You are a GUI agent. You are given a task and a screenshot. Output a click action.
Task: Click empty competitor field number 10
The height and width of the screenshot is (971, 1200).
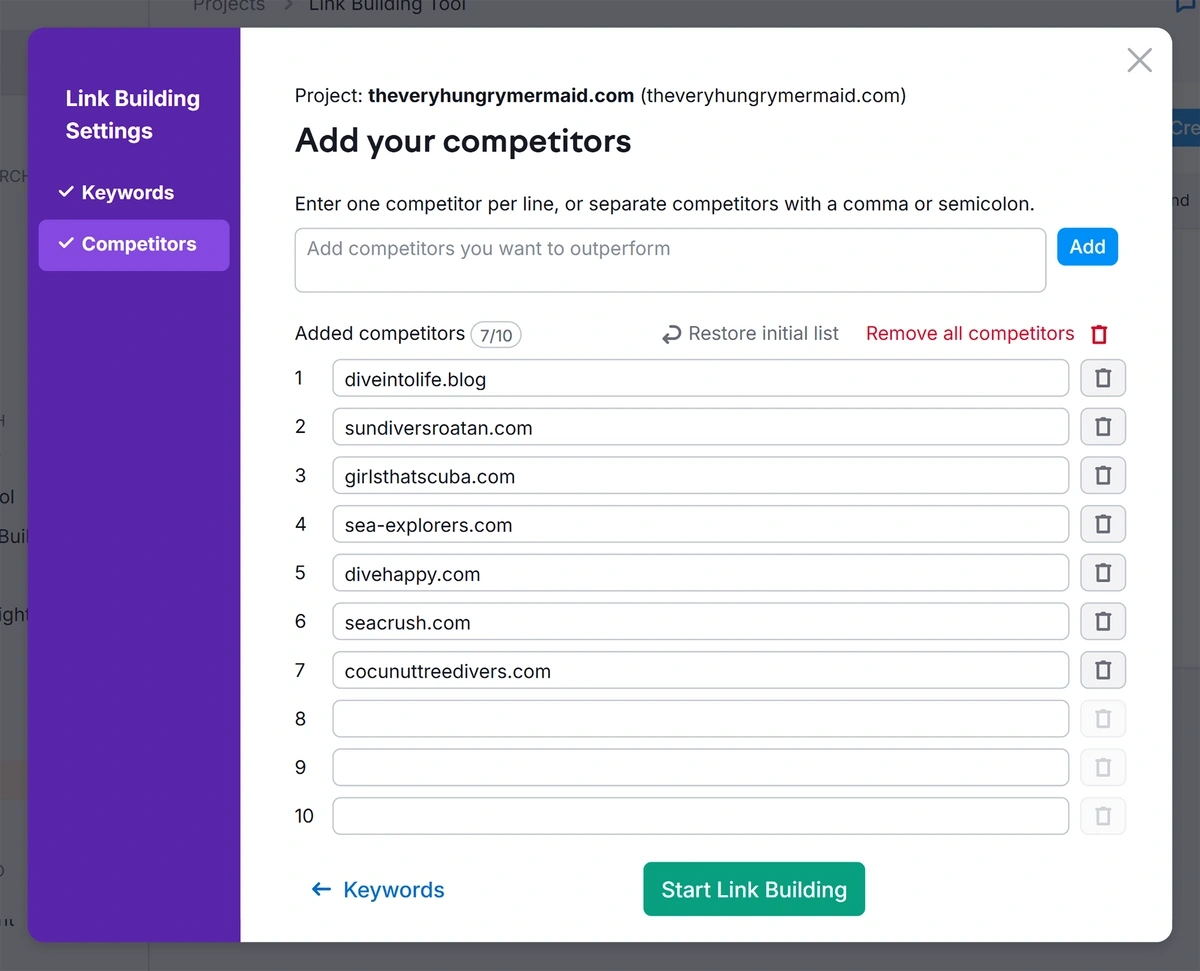click(700, 816)
